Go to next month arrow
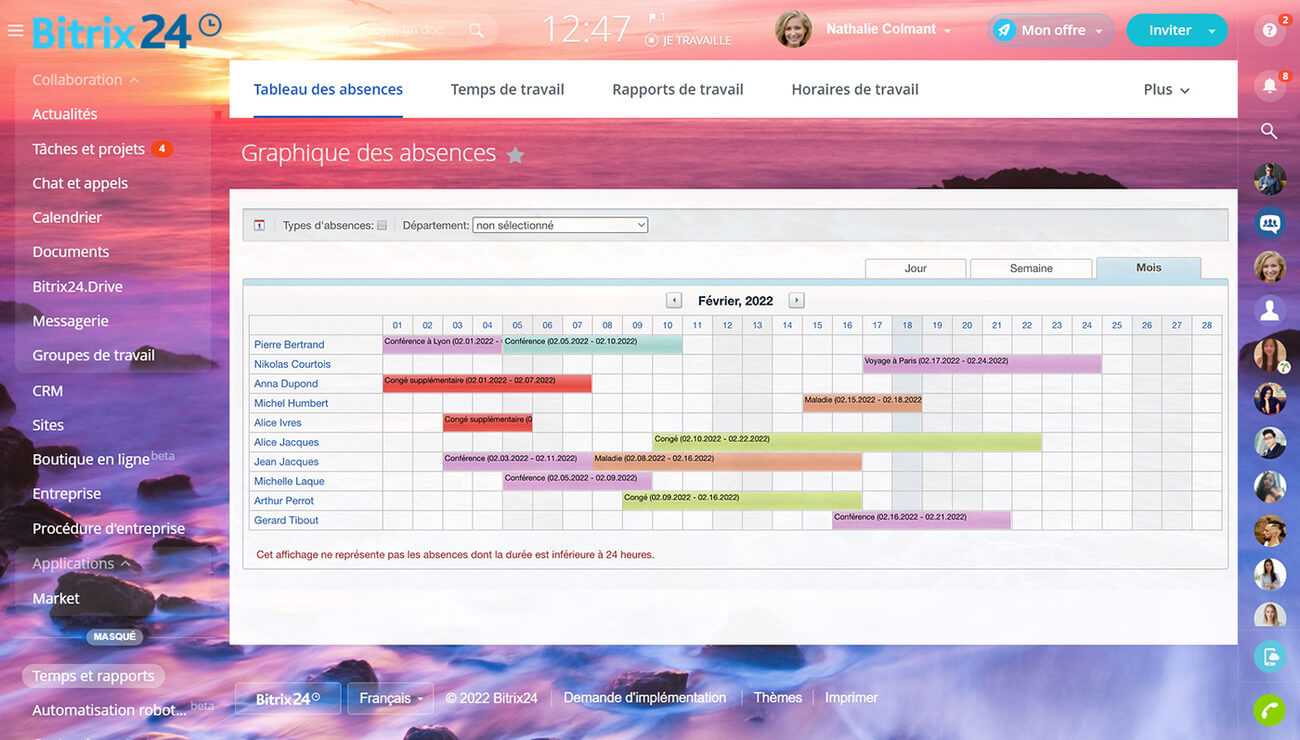Viewport: 1300px width, 740px height. pyautogui.click(x=796, y=300)
